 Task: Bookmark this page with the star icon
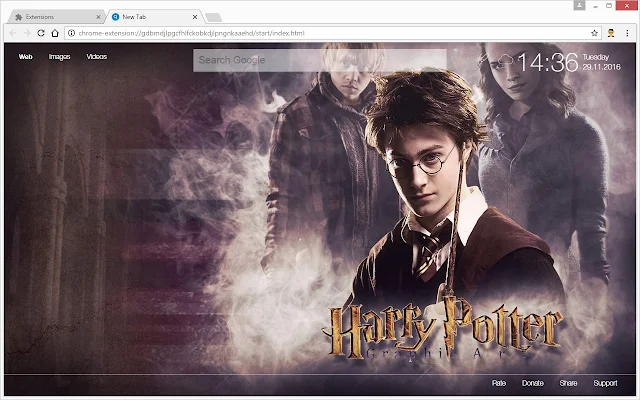pyautogui.click(x=594, y=33)
